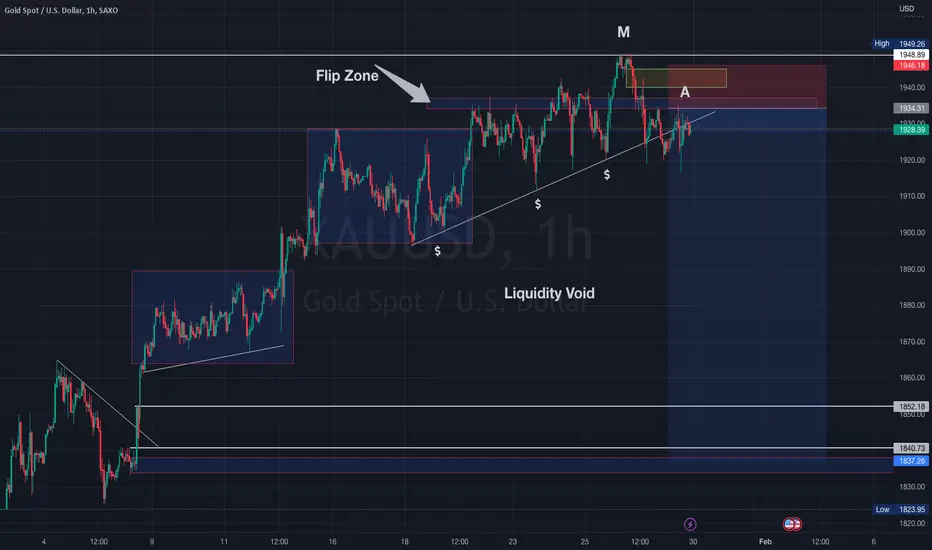932x550 pixels.
Task: Click the 1860.00 price axis value
Action: point(912,378)
